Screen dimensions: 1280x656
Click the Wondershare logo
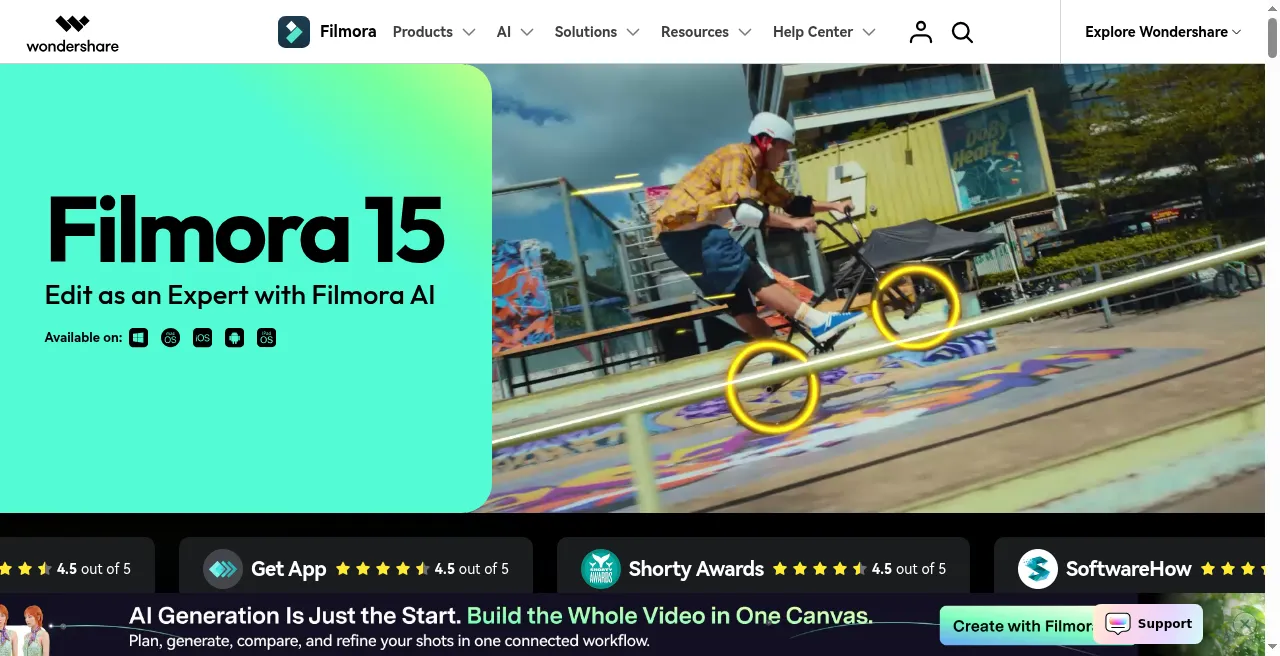coord(72,32)
